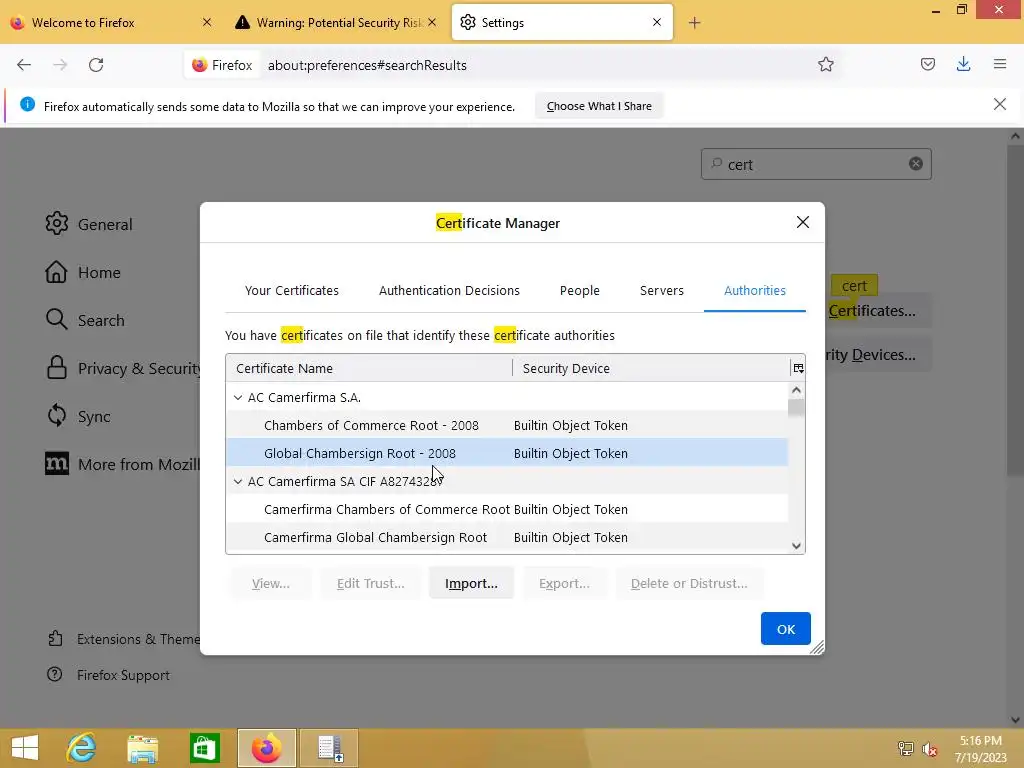Image resolution: width=1024 pixels, height=768 pixels.
Task: Click the certificate list scroll up arrow
Action: [x=796, y=390]
